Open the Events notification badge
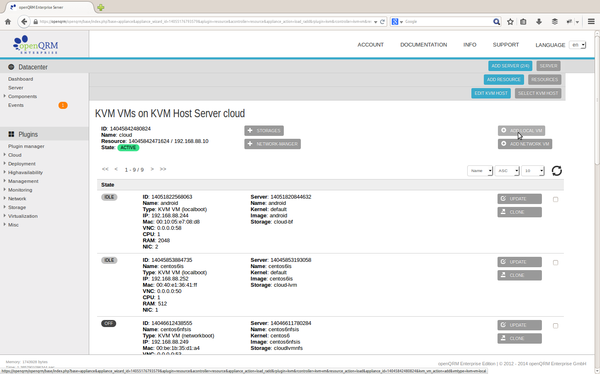Screen dimensions: 600x374 pyautogui.click(x=63, y=105)
